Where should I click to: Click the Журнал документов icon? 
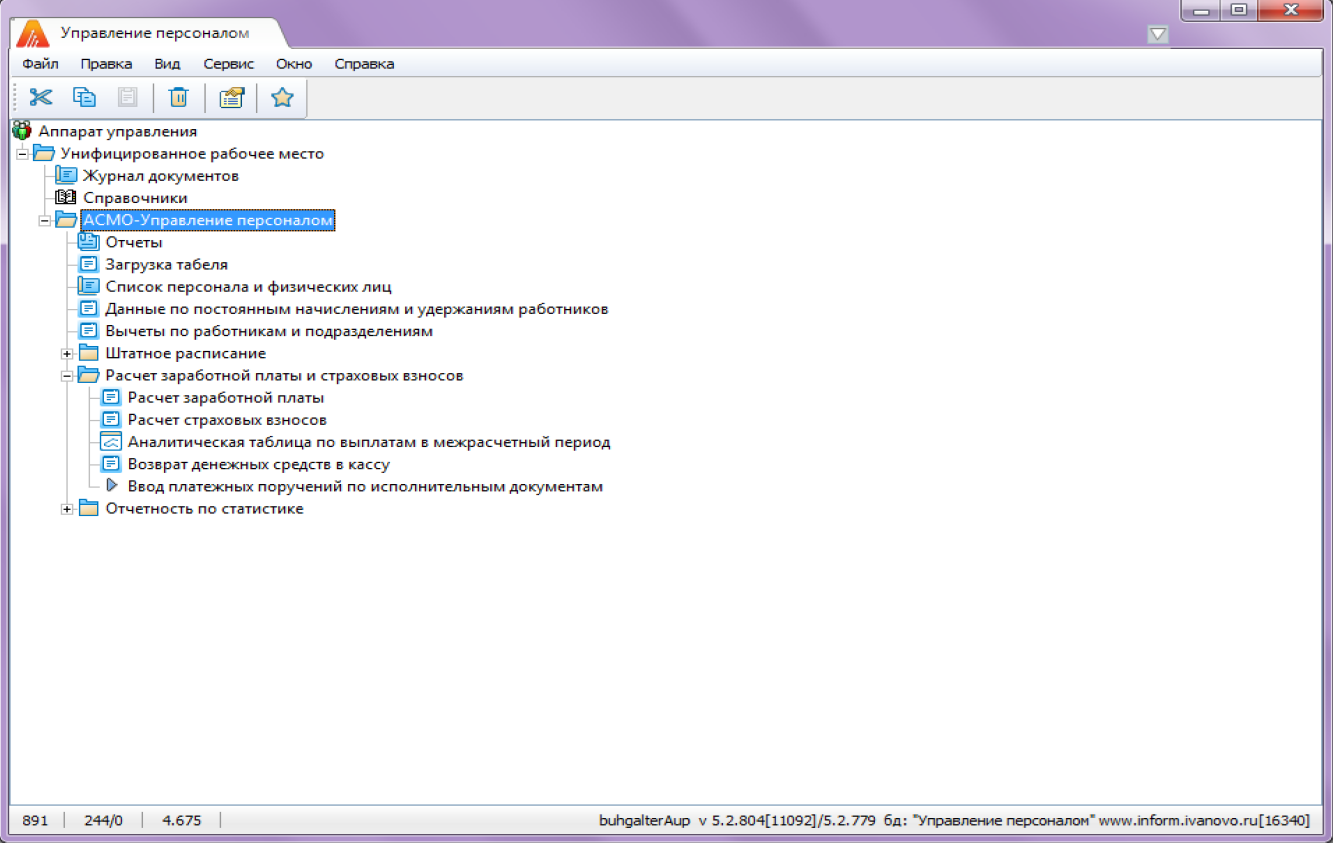tap(66, 175)
